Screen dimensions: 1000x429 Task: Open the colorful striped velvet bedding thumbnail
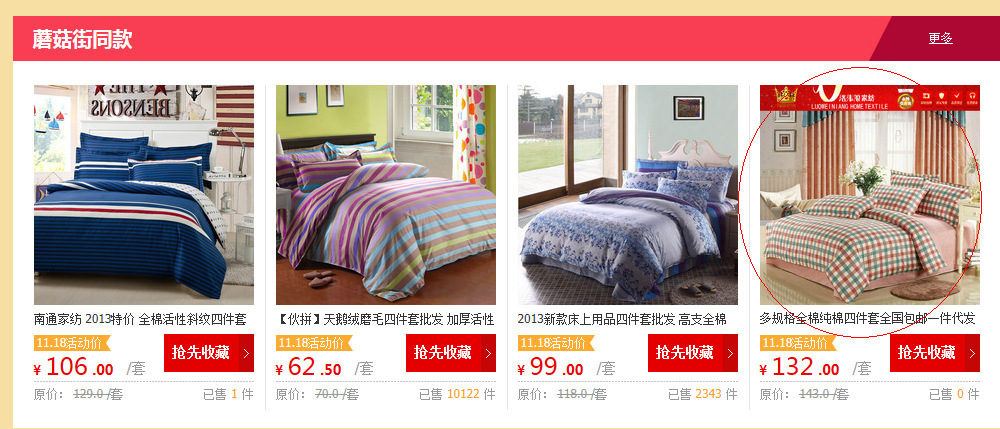[386, 195]
